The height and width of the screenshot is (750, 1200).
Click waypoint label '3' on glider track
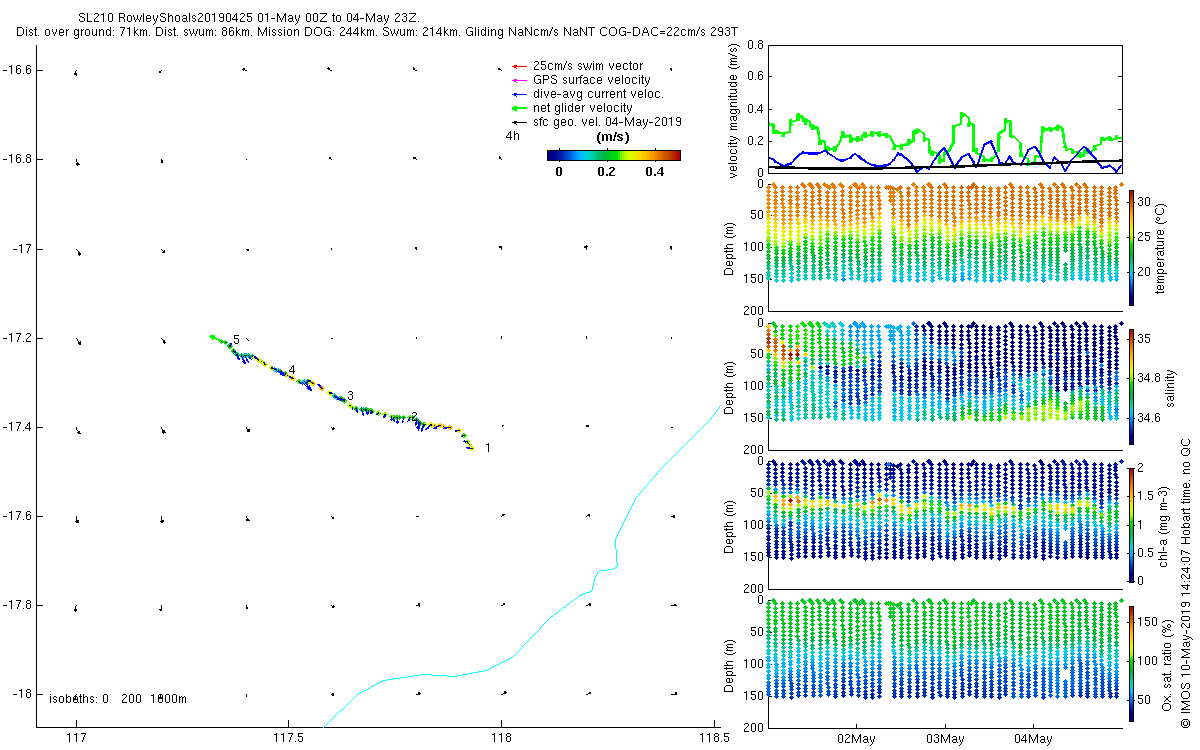click(351, 396)
